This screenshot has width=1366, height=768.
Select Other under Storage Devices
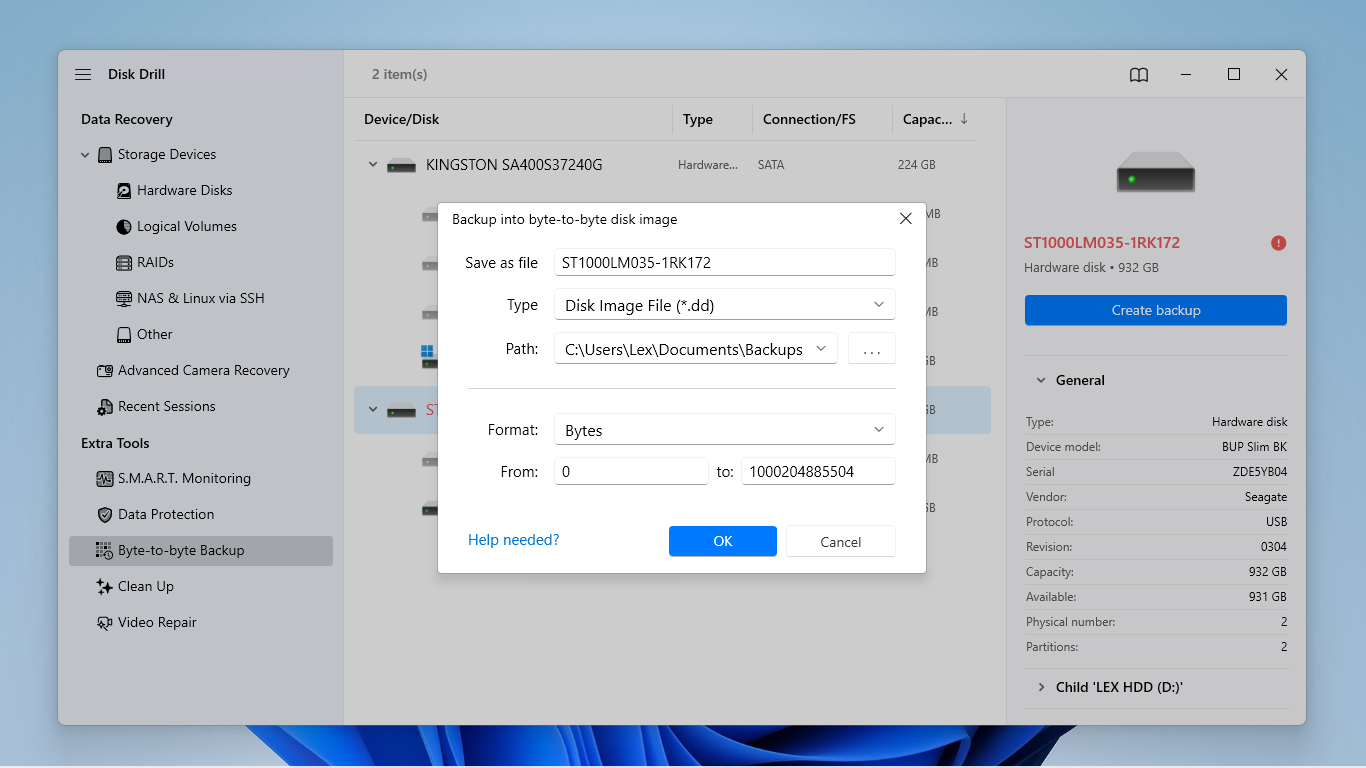tap(155, 335)
